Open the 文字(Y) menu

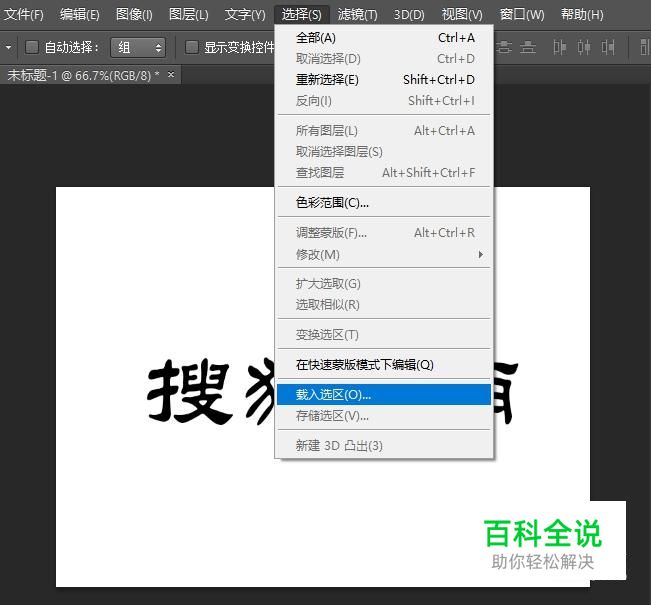(x=245, y=15)
